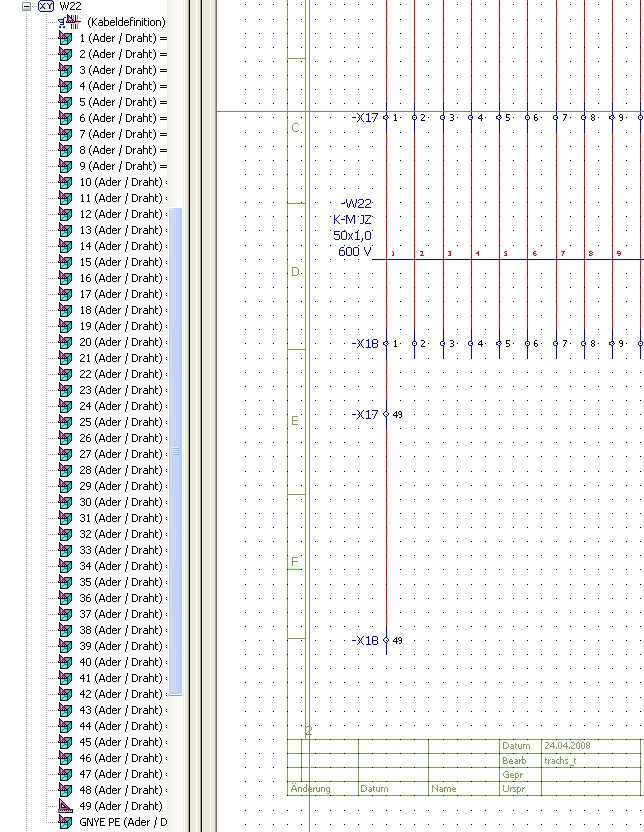Click cable conductor number 4 on W22 line

click(477, 254)
